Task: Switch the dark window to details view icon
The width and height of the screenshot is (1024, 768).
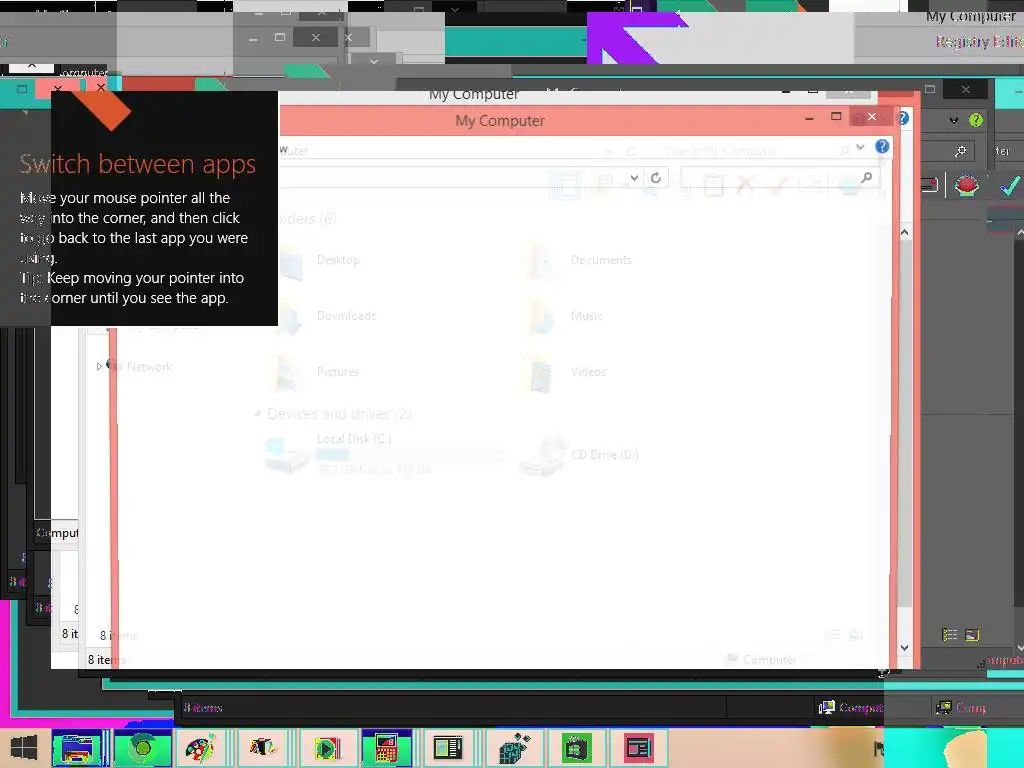Action: point(950,635)
